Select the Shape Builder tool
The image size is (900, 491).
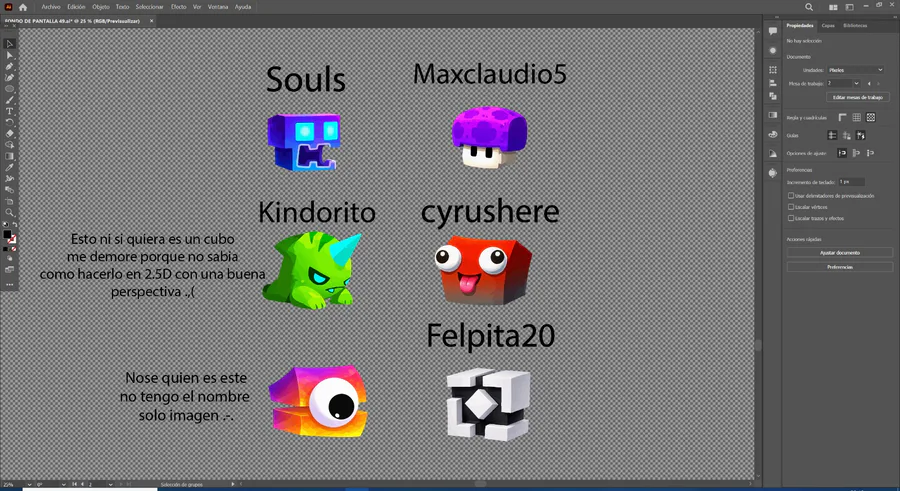pyautogui.click(x=9, y=145)
